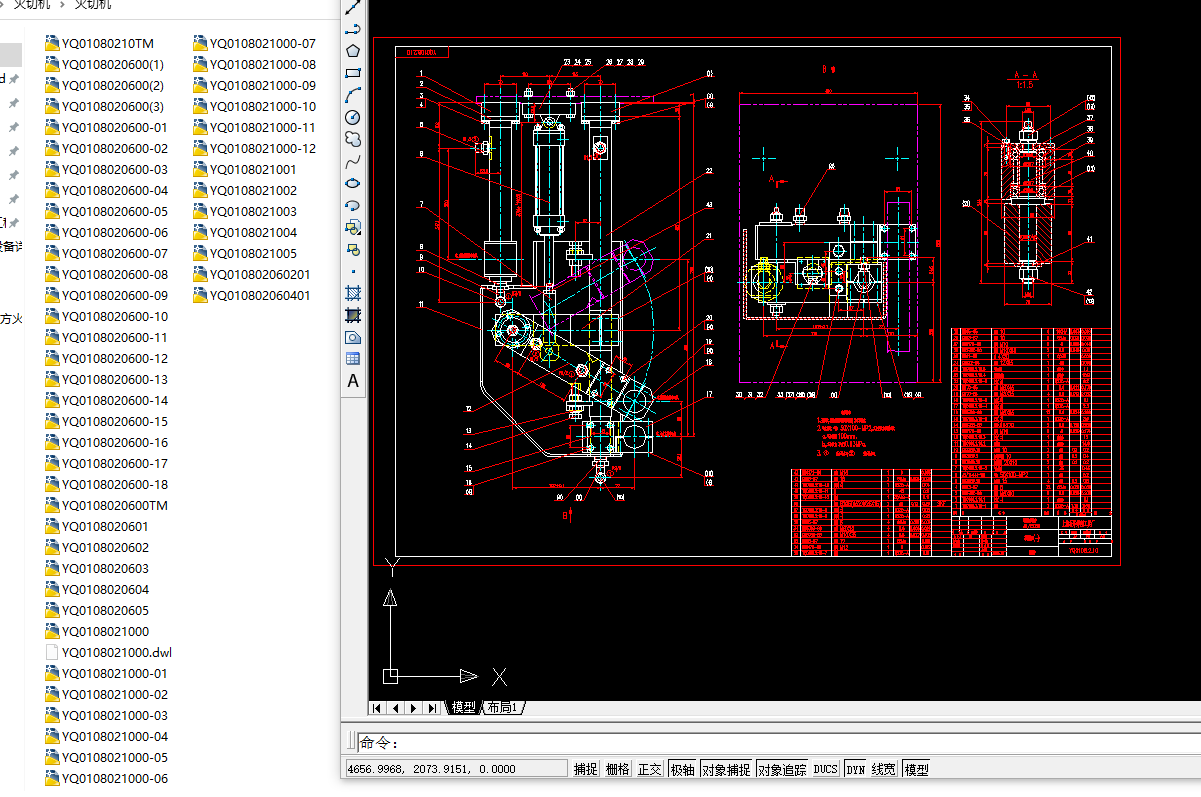Toggle 对象捕捉 object snap

(x=726, y=769)
